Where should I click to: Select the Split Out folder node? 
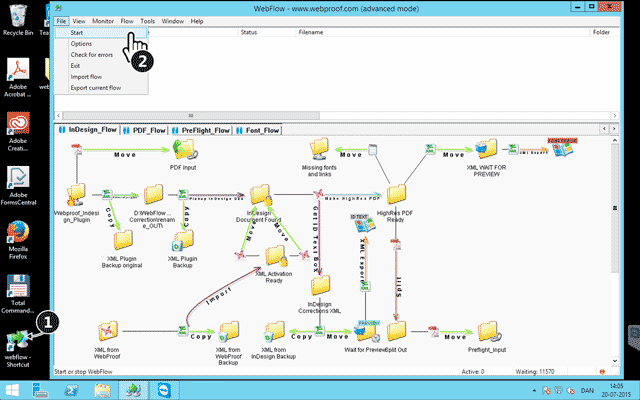[396, 331]
